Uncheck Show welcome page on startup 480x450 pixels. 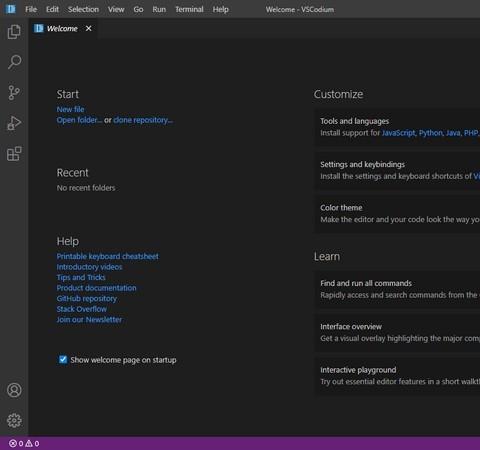tap(63, 359)
